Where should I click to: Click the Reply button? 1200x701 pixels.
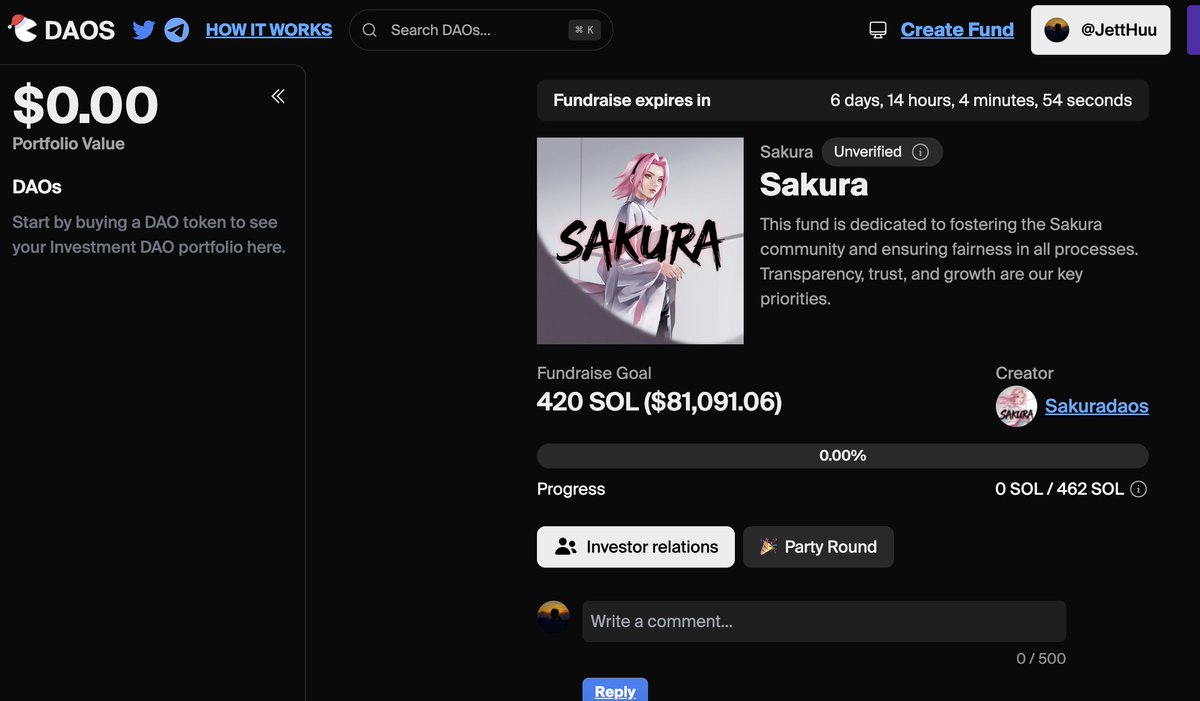click(615, 690)
